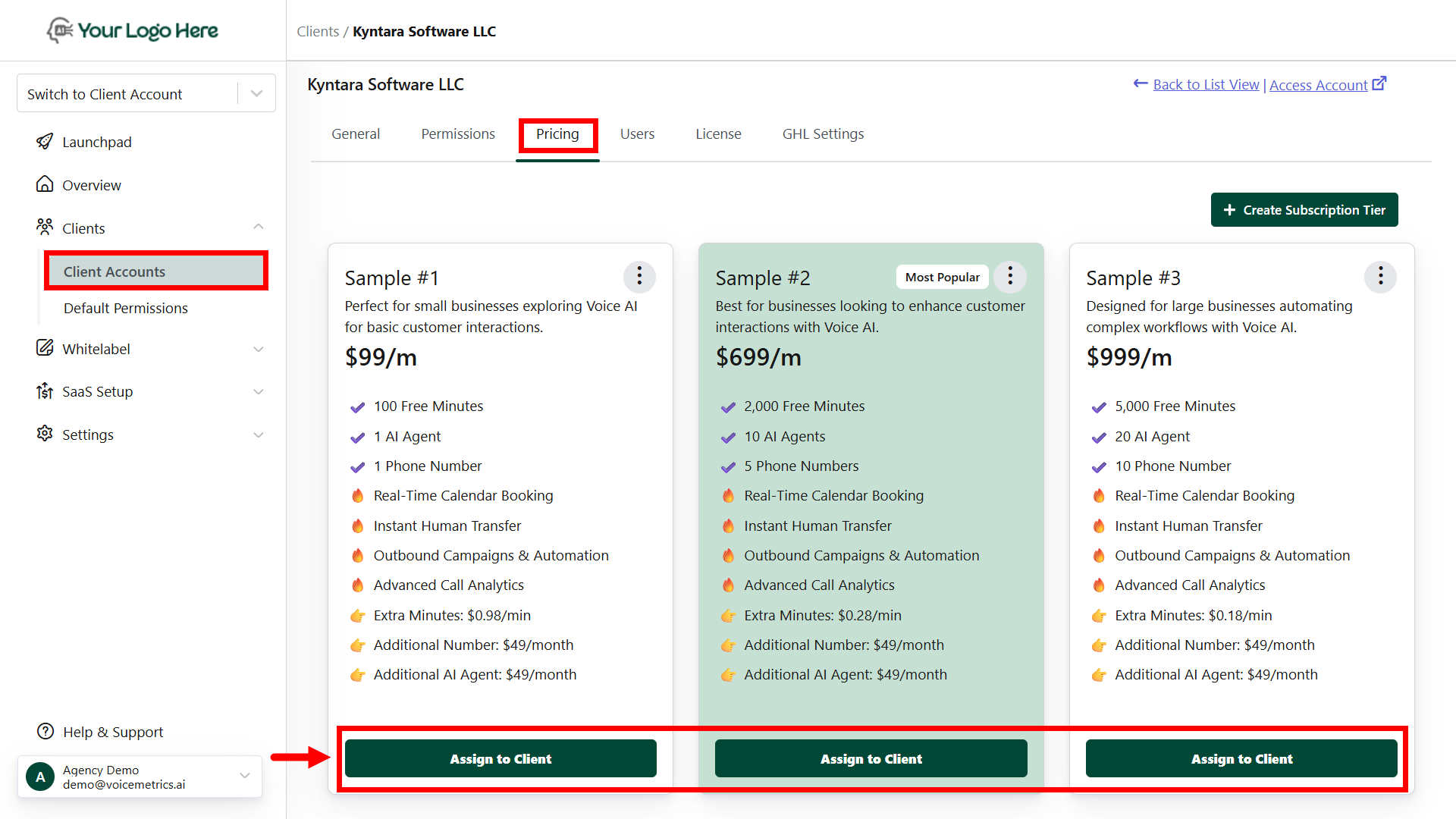
Task: Open Sample #1 three-dot options menu
Action: [x=639, y=277]
